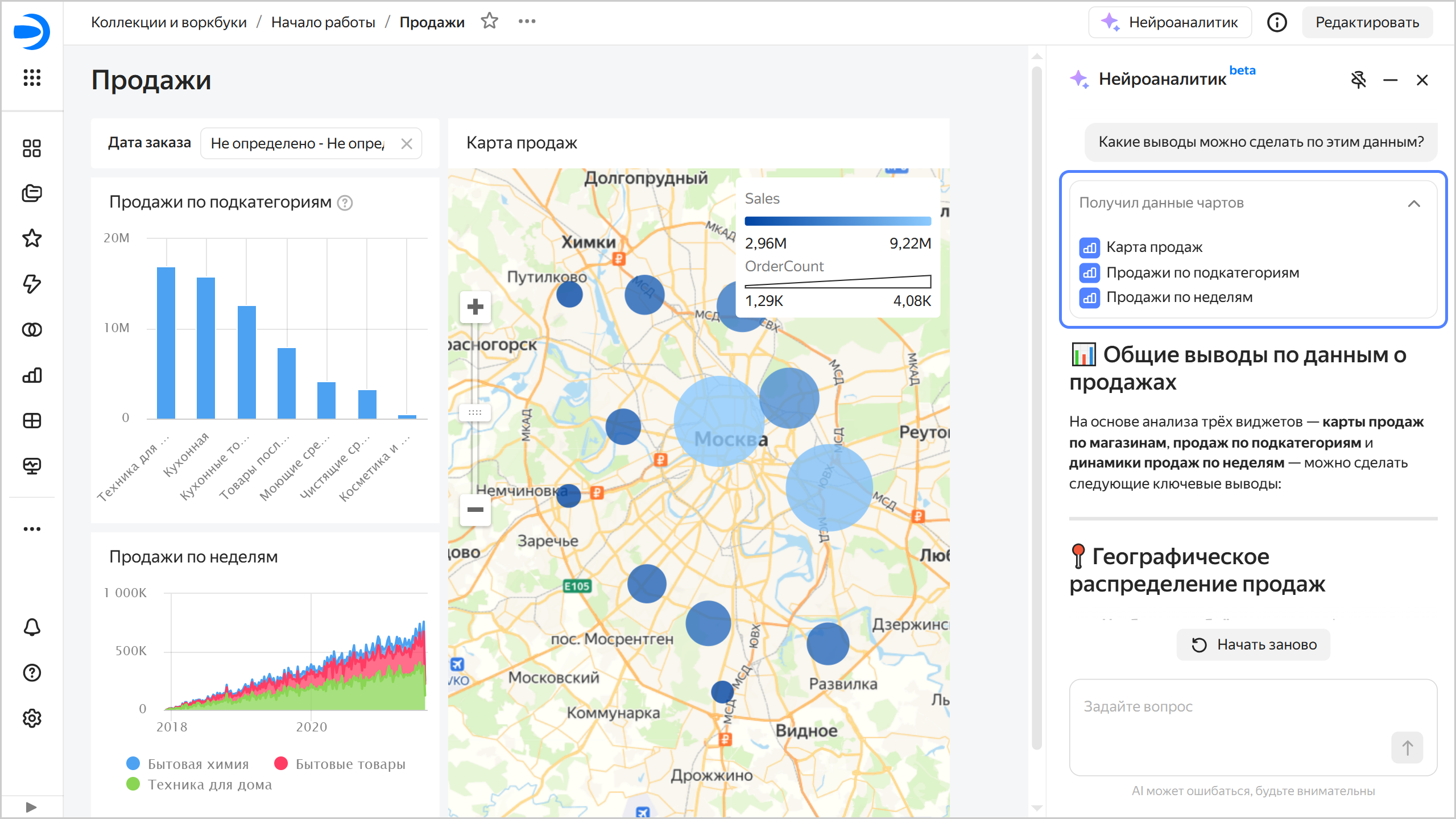Go to Коллекции и воркбуки breadcrumb
This screenshot has height=819, width=1456.
click(x=169, y=22)
